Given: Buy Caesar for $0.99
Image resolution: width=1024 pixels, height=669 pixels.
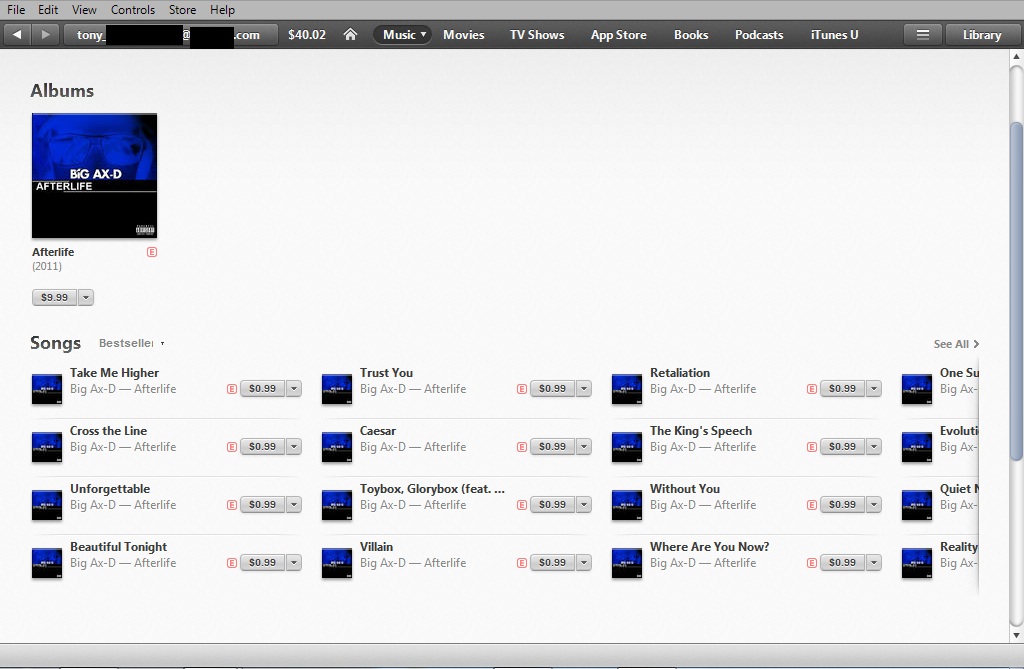Looking at the screenshot, I should click(x=552, y=447).
